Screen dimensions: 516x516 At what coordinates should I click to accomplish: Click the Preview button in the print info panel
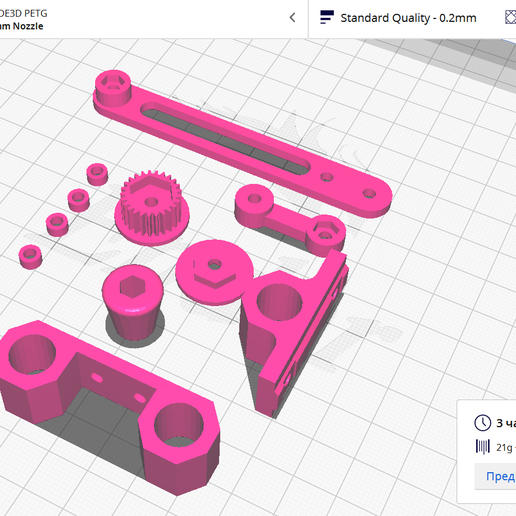(x=495, y=476)
